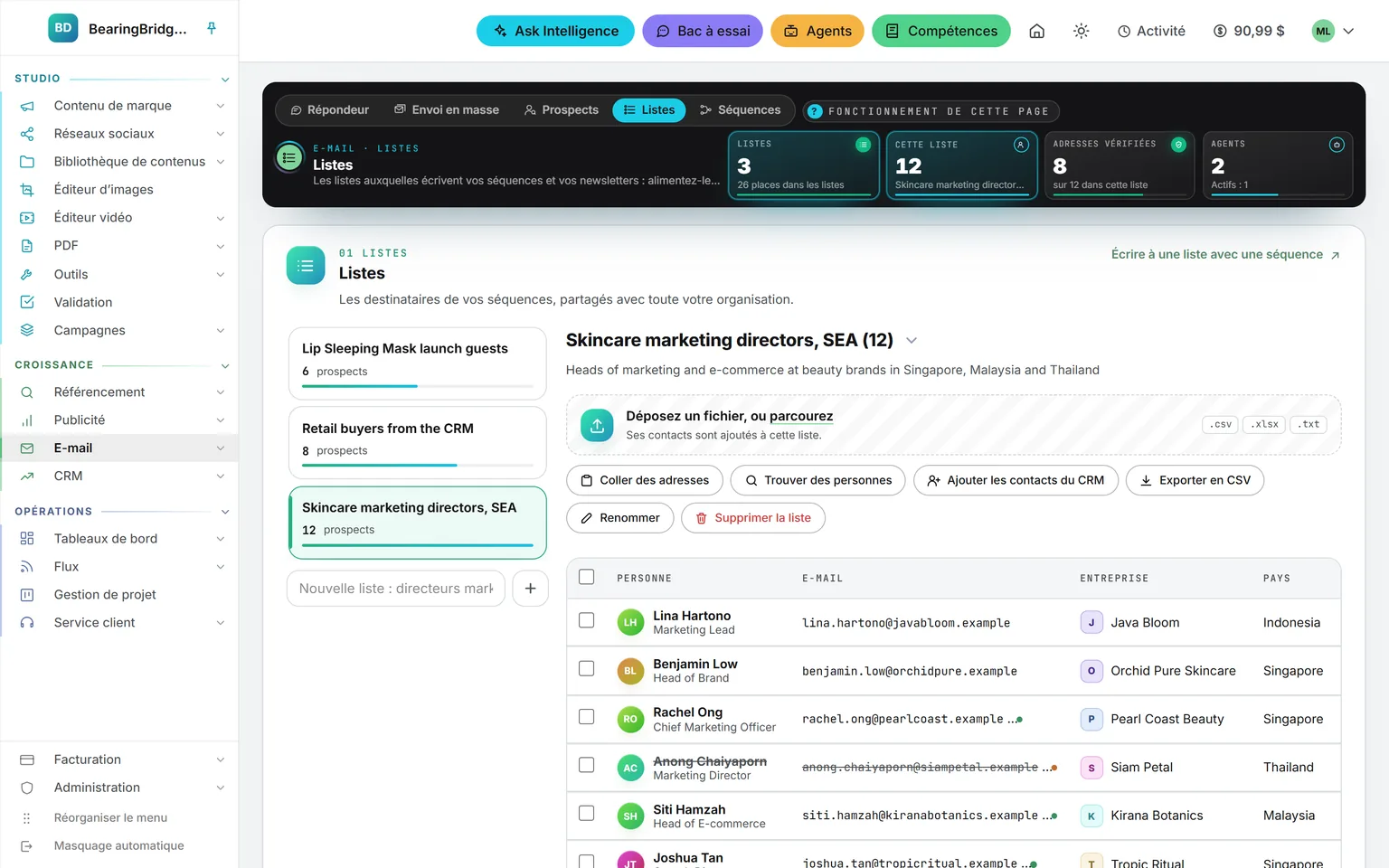Collapse the STUDIO section chevron
Screen dimensions: 1389x868
225,80
